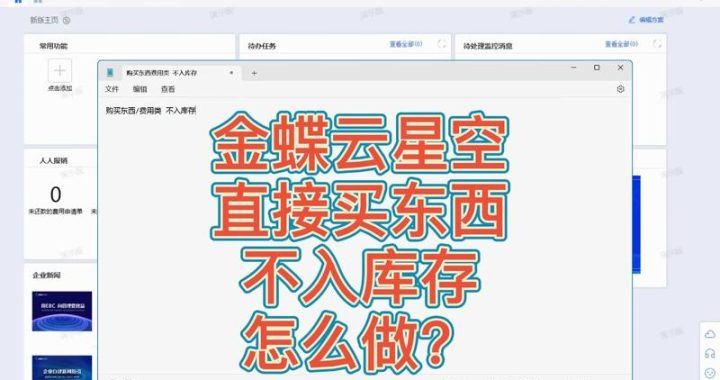Image resolution: width=720 pixels, height=380 pixels.
Task: Open the first 企业新闻 thumbnail
Action: 62,311
